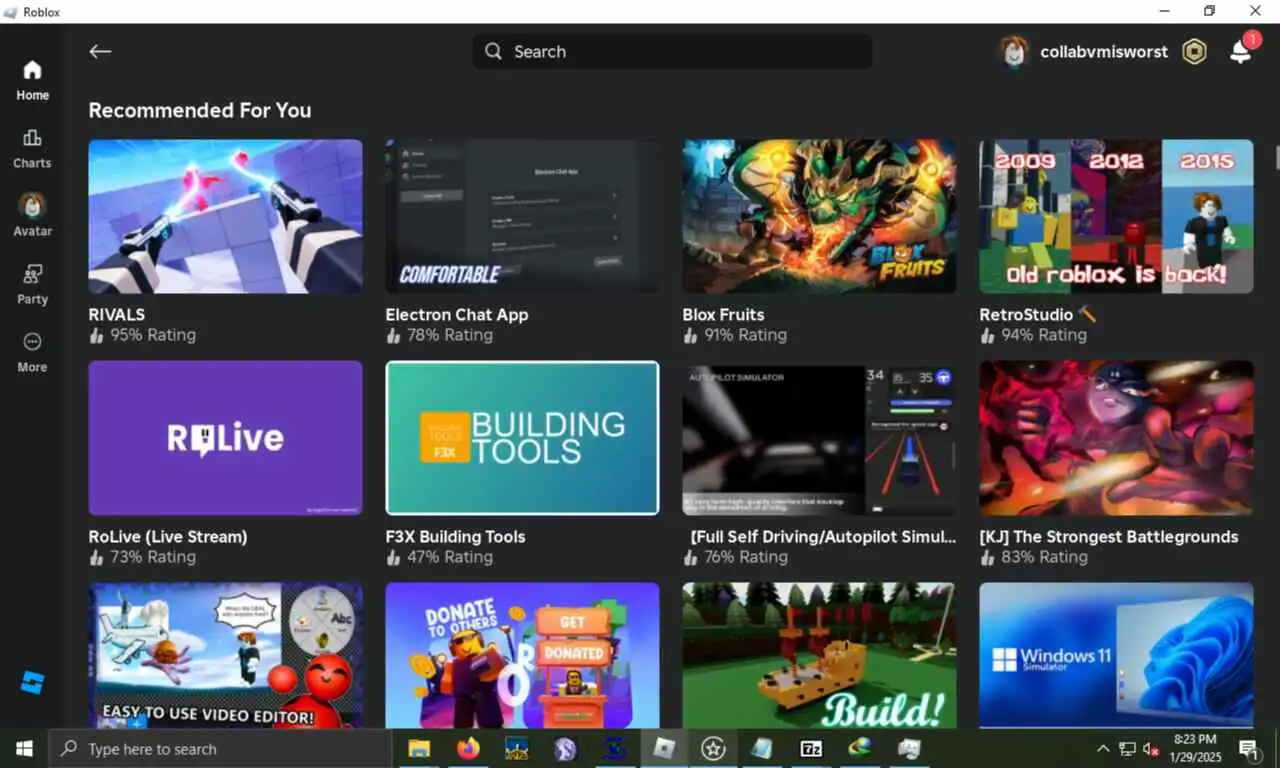Click the RoLive (Live Stream) title

click(168, 537)
